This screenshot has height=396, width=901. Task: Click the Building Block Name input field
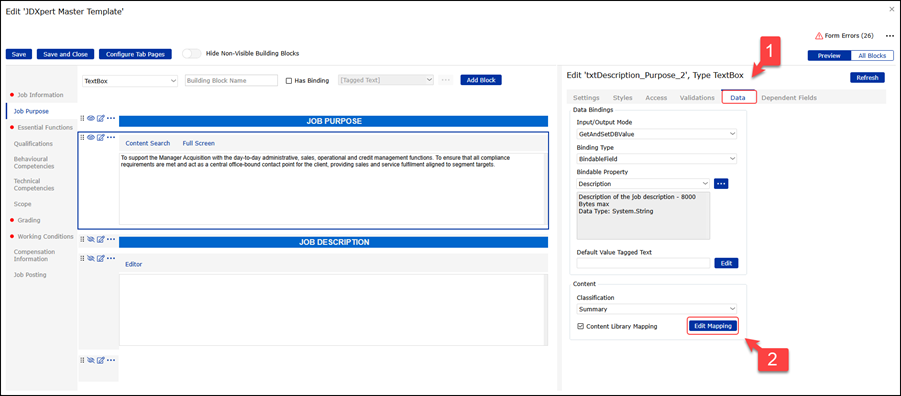coord(231,81)
